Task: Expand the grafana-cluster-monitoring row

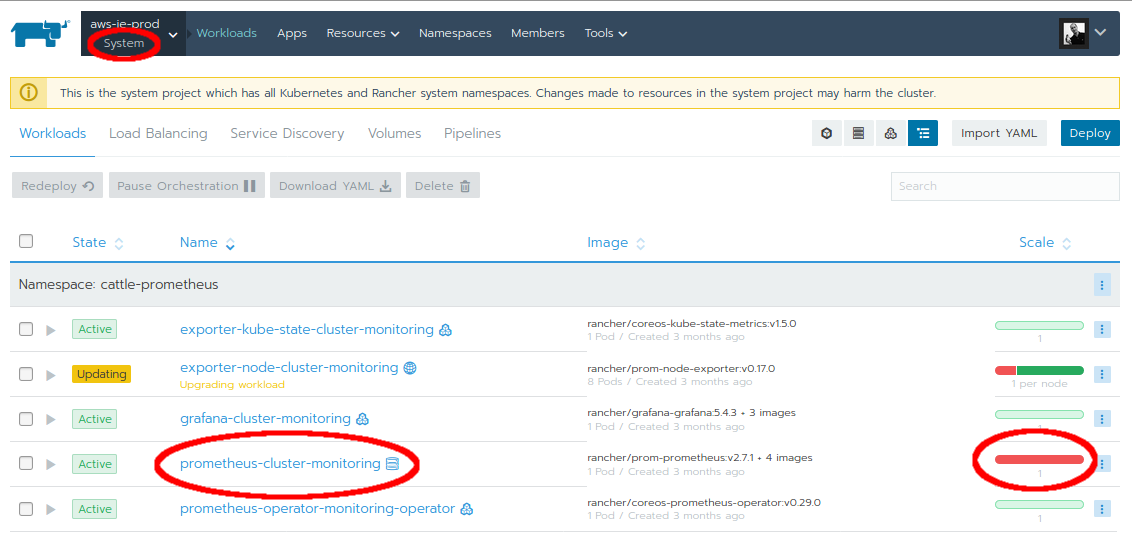Action: [51, 419]
